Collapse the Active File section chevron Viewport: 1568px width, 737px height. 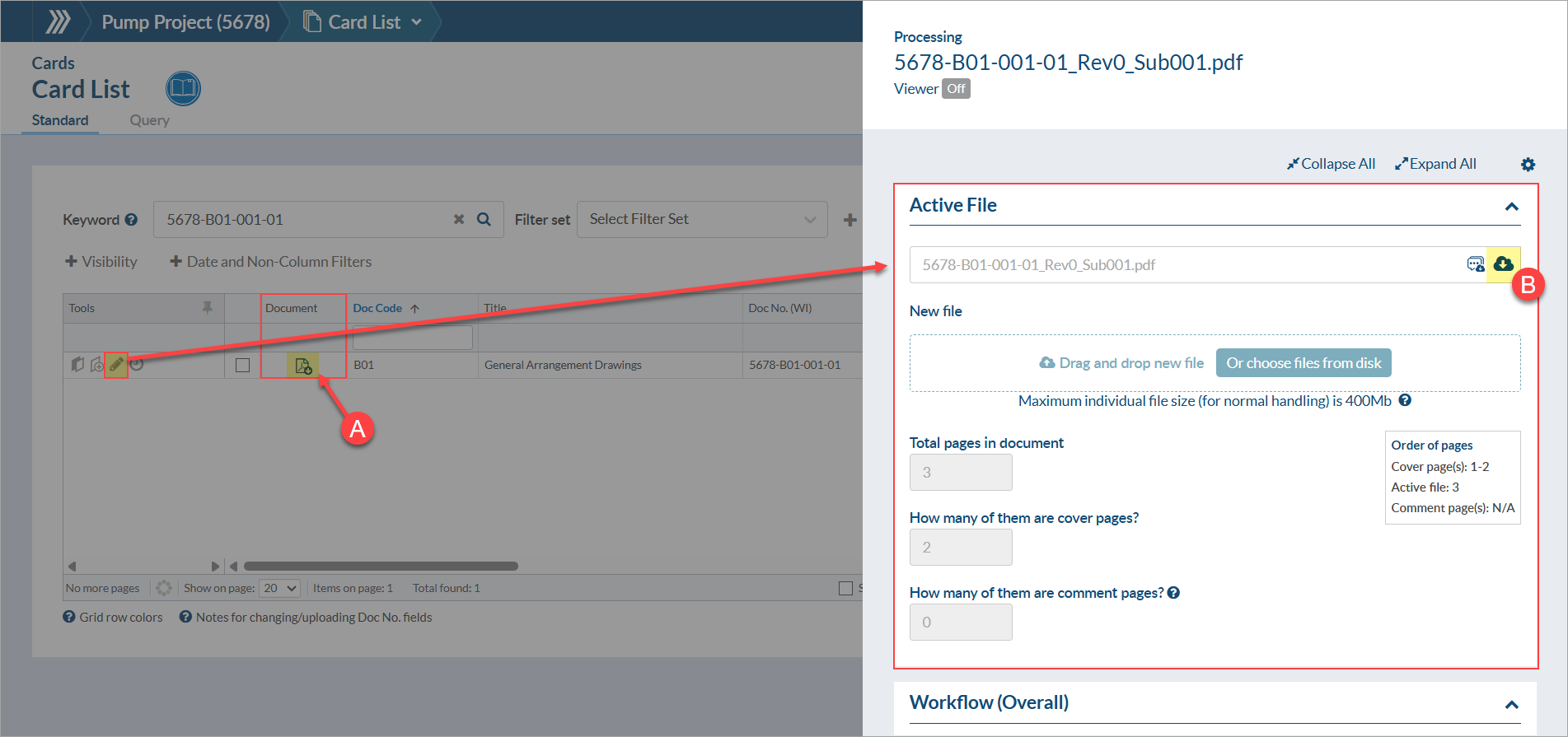click(1511, 206)
